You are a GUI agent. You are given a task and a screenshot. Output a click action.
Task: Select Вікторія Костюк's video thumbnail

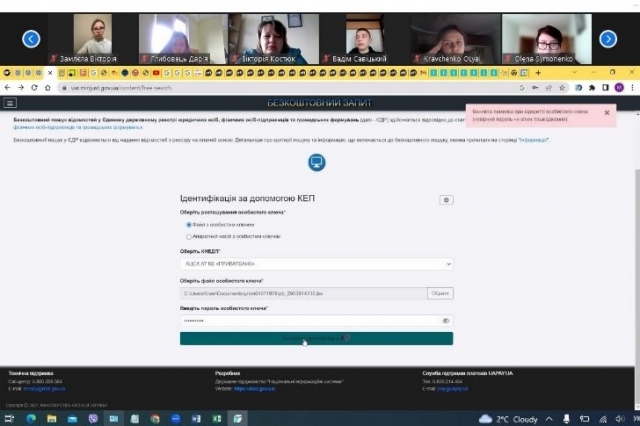click(274, 39)
